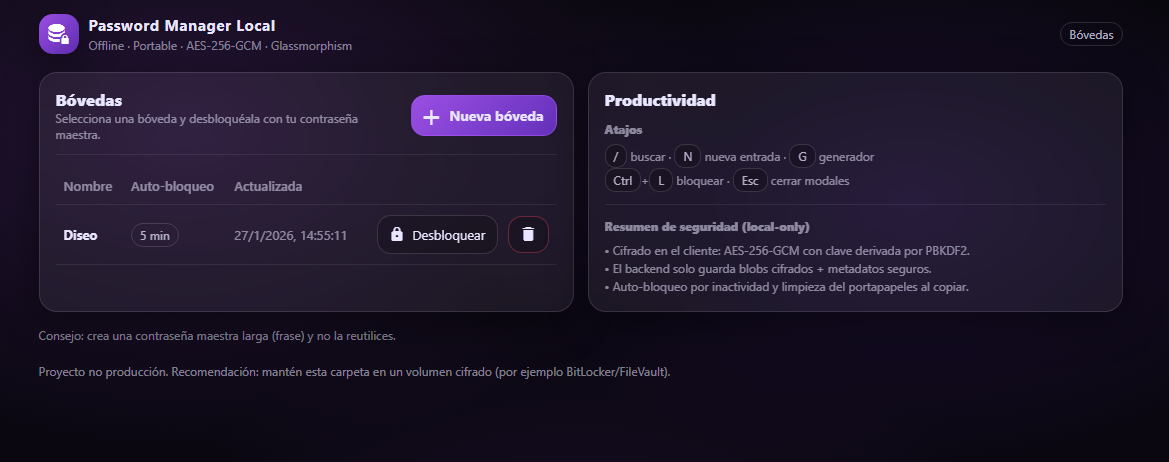1169x462 pixels.
Task: Click the L key lock badge
Action: point(662,181)
